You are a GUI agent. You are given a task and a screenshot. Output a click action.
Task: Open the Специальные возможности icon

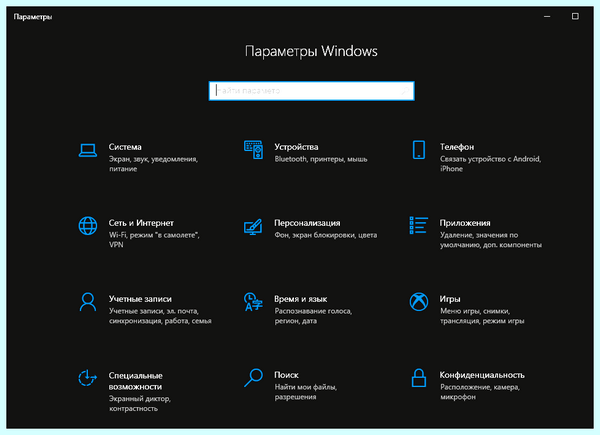[88, 378]
